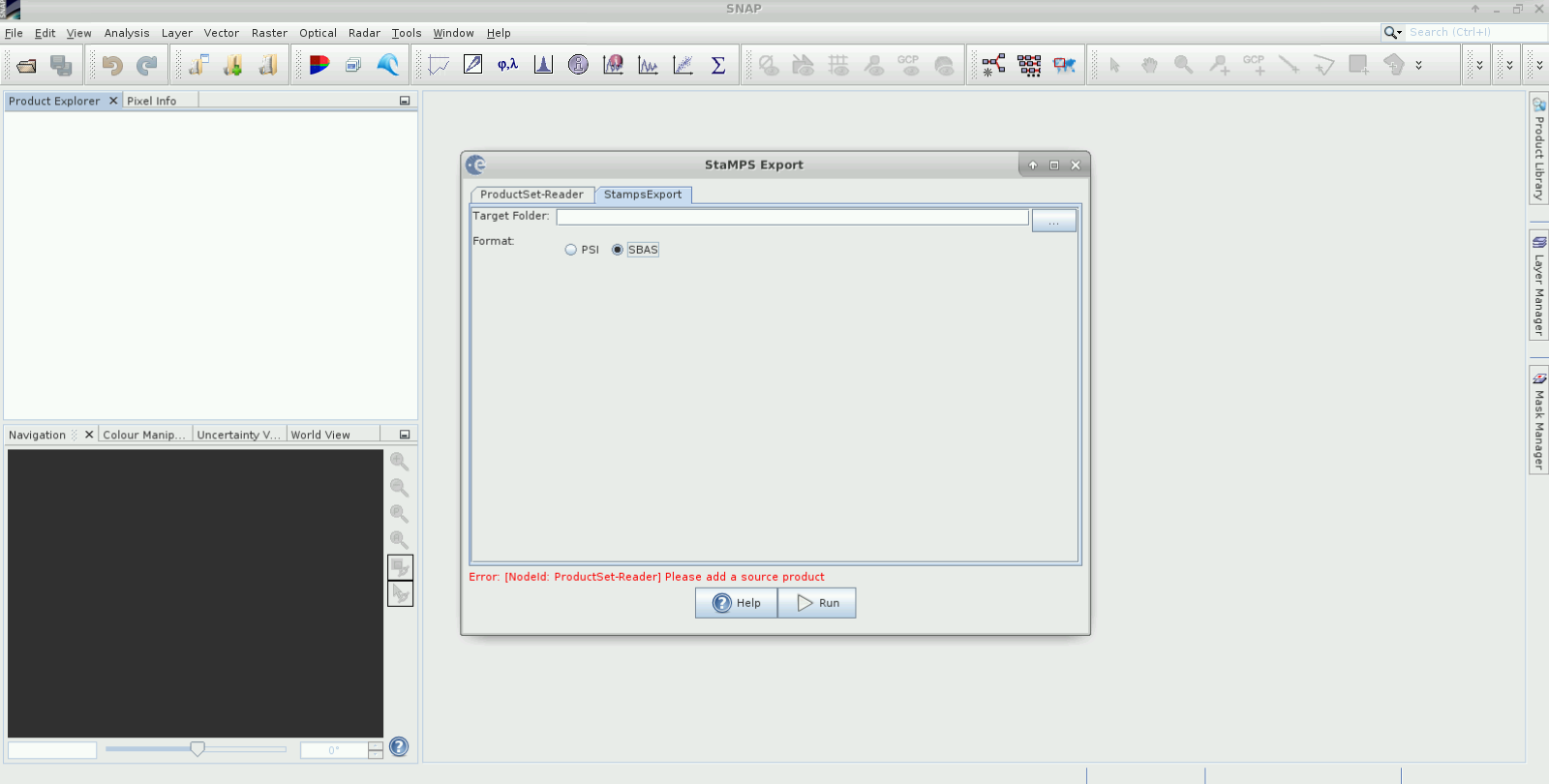This screenshot has width=1549, height=784.
Task: Click the rotation angle stepper arrows
Action: (376, 750)
